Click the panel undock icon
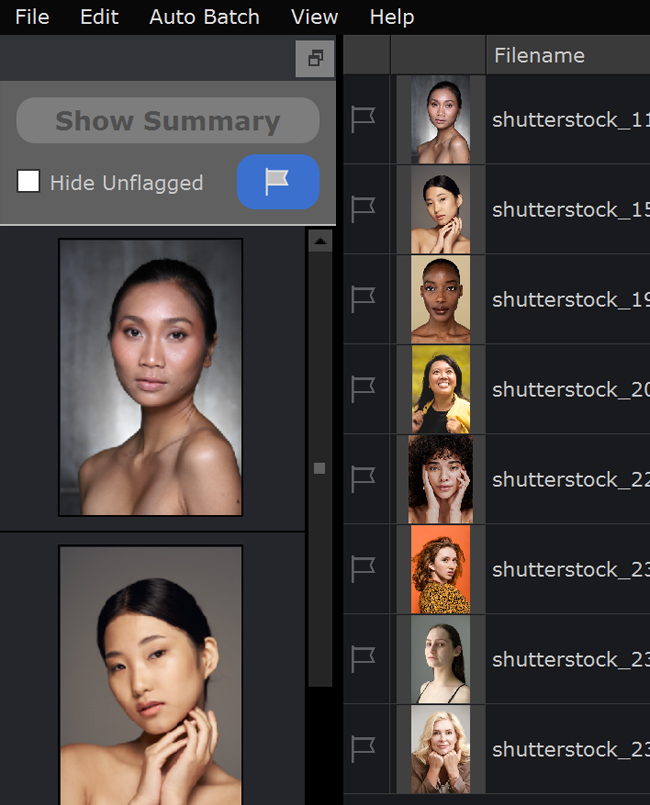The height and width of the screenshot is (805, 650). click(315, 59)
